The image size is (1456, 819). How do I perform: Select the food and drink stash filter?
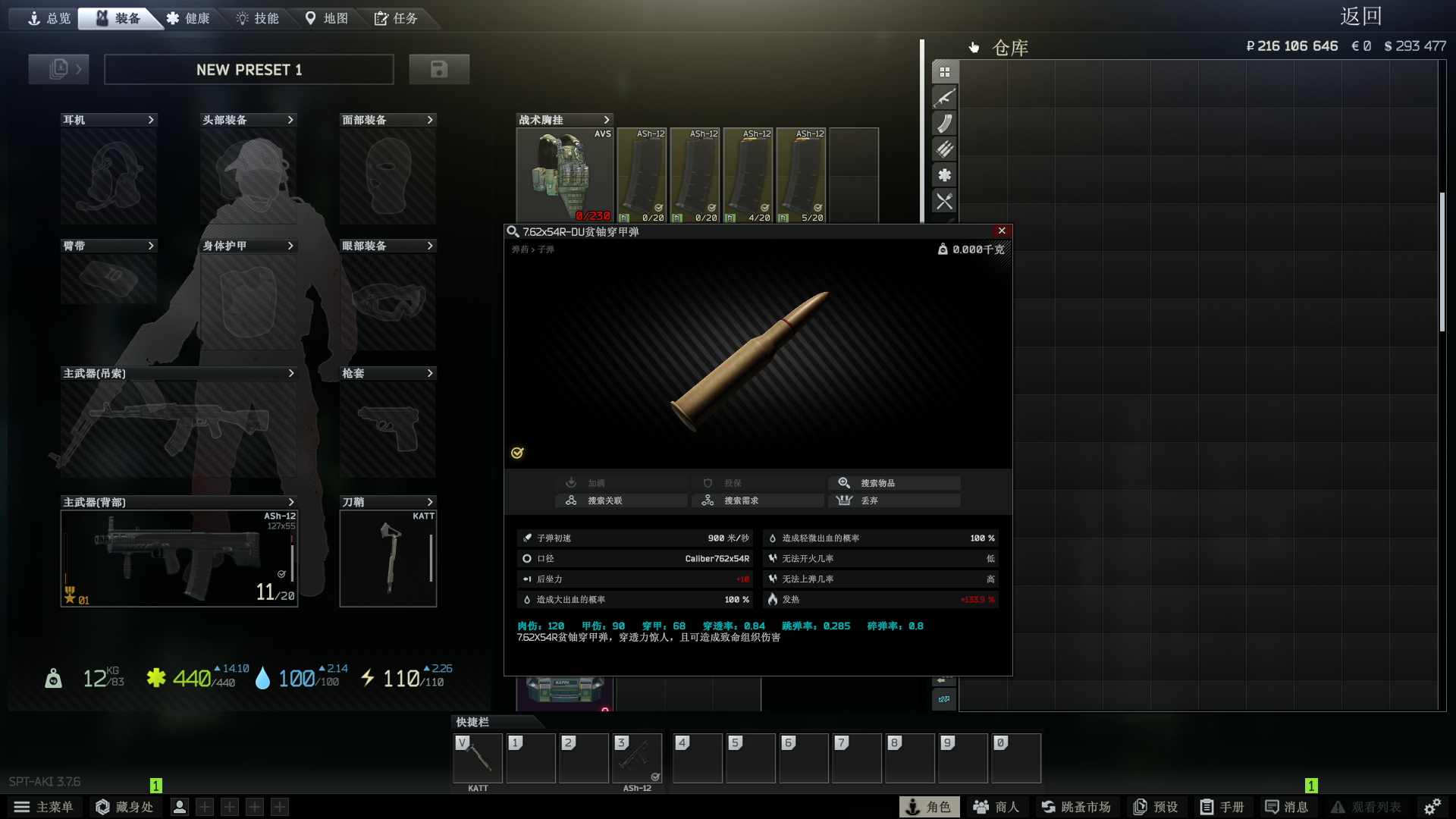tap(944, 201)
